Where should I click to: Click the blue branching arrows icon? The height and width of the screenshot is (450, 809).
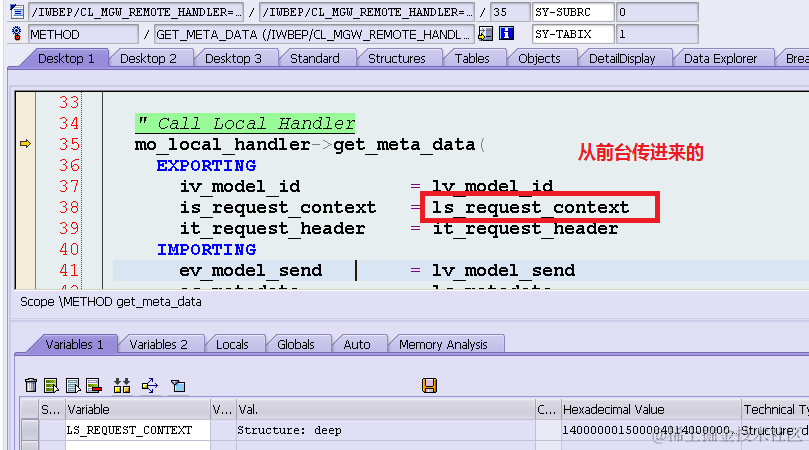(150, 385)
